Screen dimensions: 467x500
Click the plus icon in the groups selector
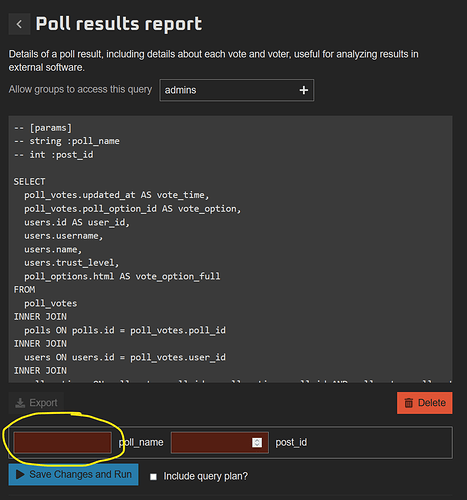303,90
